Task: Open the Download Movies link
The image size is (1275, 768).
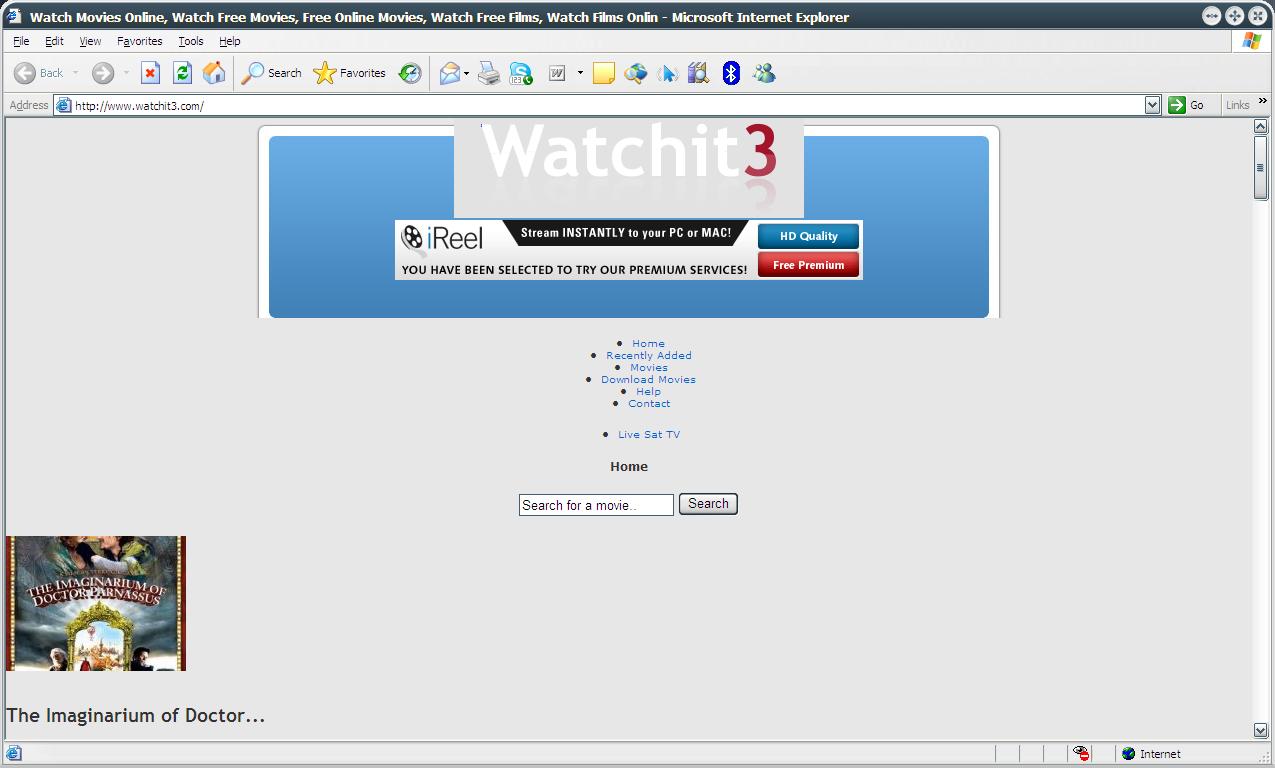Action: (648, 379)
